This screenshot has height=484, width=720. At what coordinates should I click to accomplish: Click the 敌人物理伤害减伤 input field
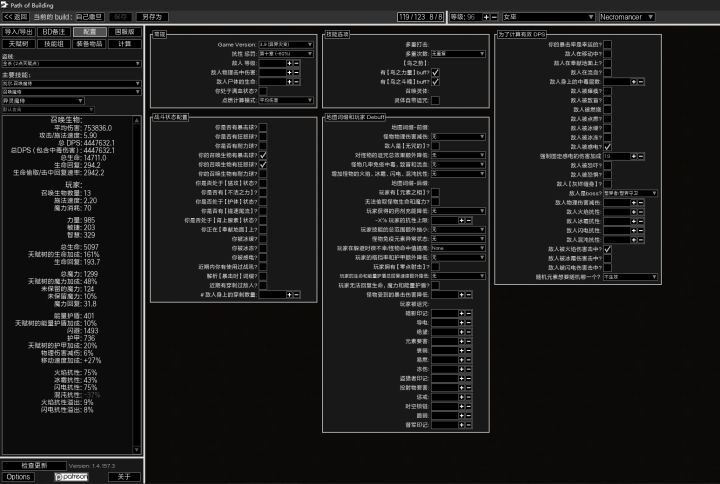pos(617,203)
